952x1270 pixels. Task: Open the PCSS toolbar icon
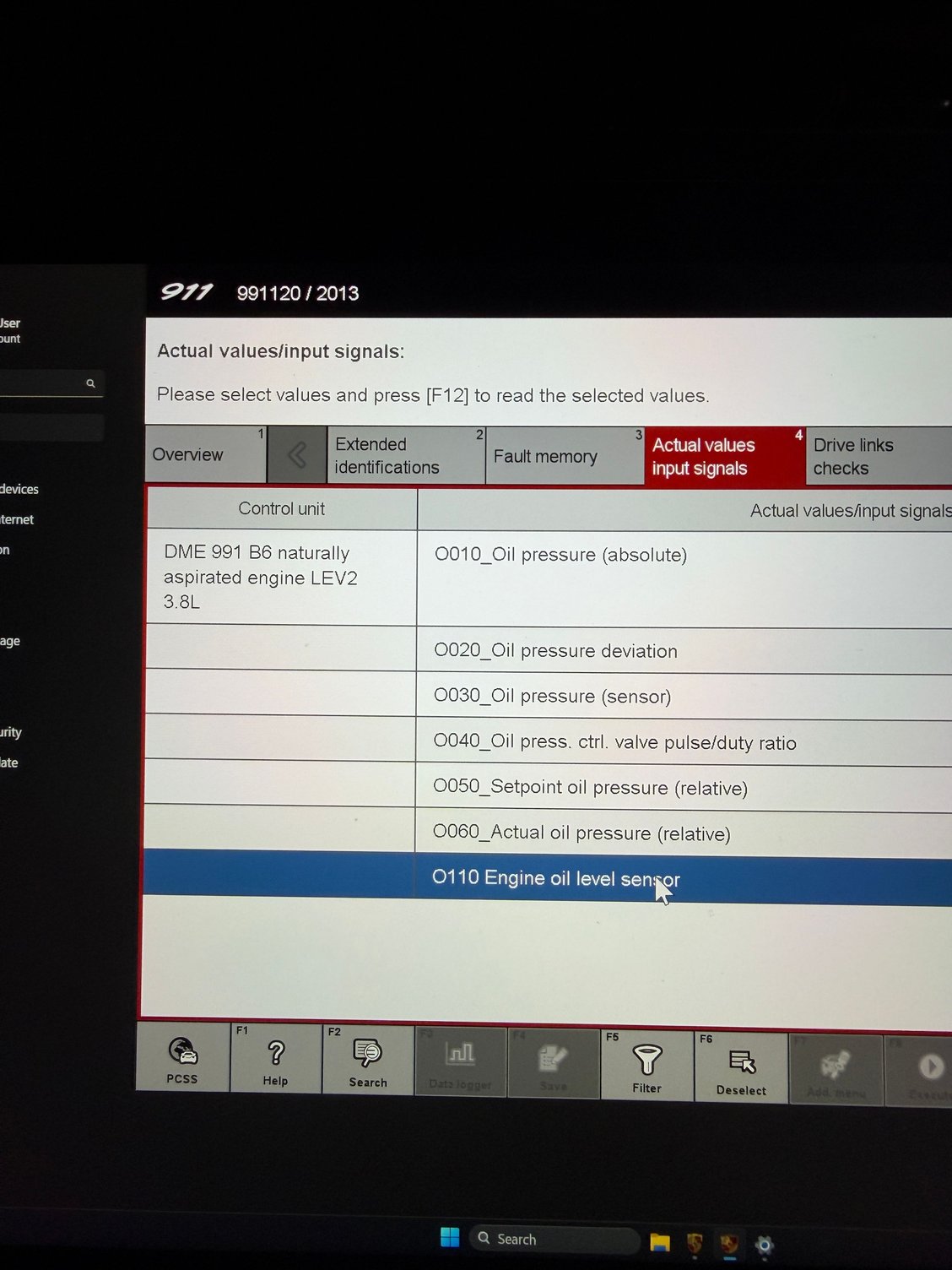click(x=182, y=1059)
